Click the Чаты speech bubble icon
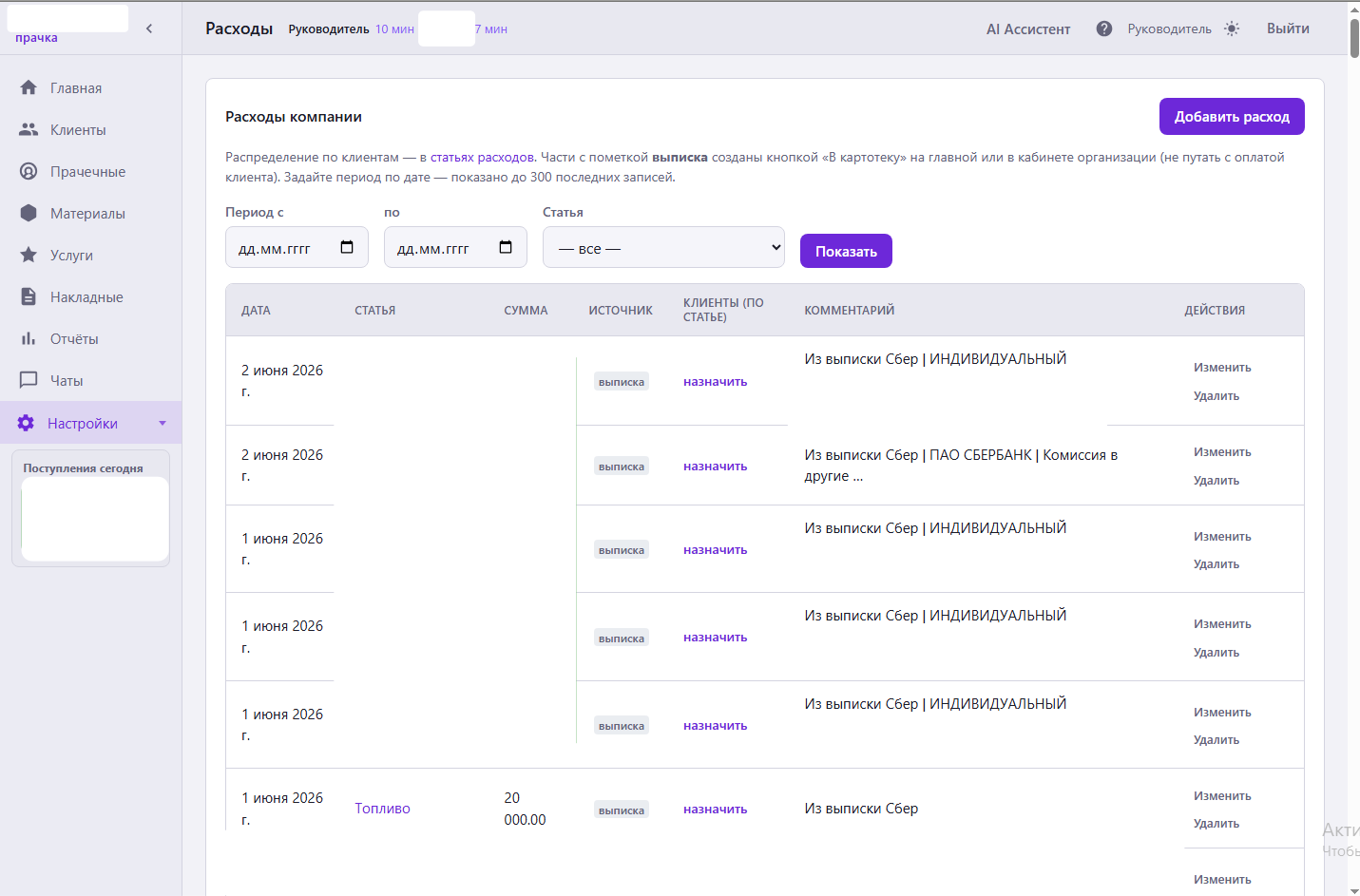The image size is (1360, 896). coord(29,380)
